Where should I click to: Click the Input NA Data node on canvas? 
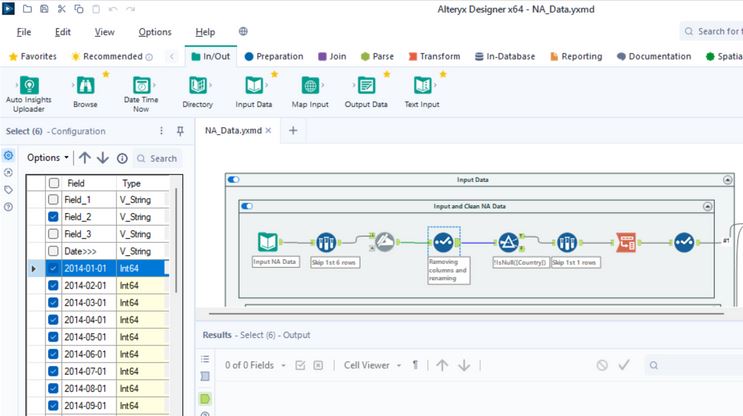(x=268, y=242)
